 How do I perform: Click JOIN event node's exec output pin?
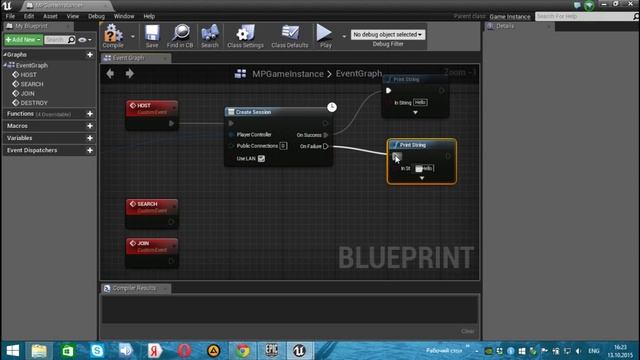coord(171,261)
